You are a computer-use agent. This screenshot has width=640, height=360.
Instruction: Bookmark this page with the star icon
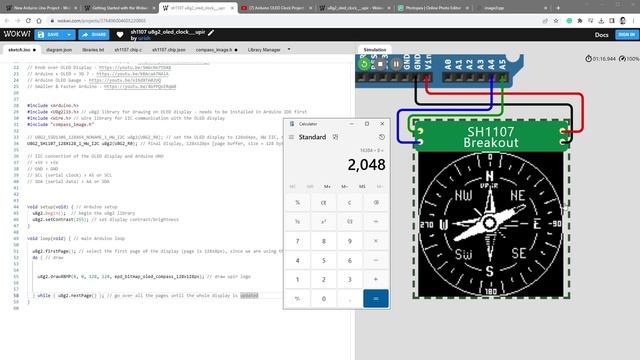point(556,20)
